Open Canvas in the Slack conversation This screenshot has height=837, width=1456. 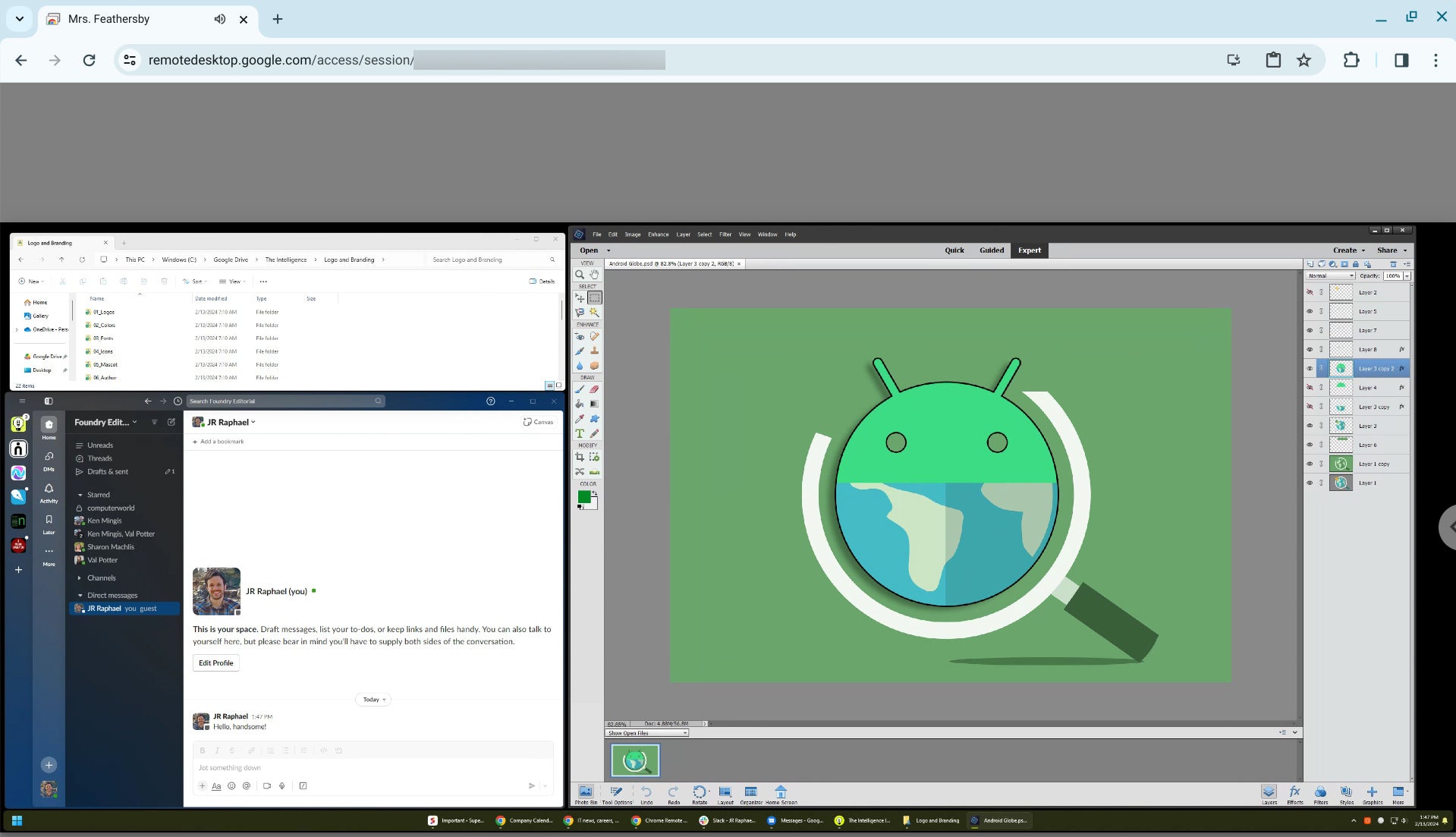pos(539,422)
